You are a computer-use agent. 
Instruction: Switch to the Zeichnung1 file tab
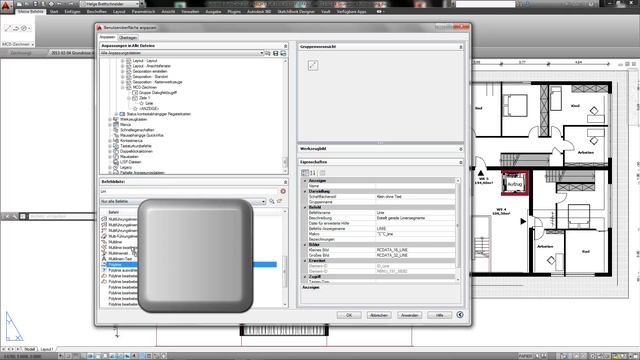(x=20, y=53)
